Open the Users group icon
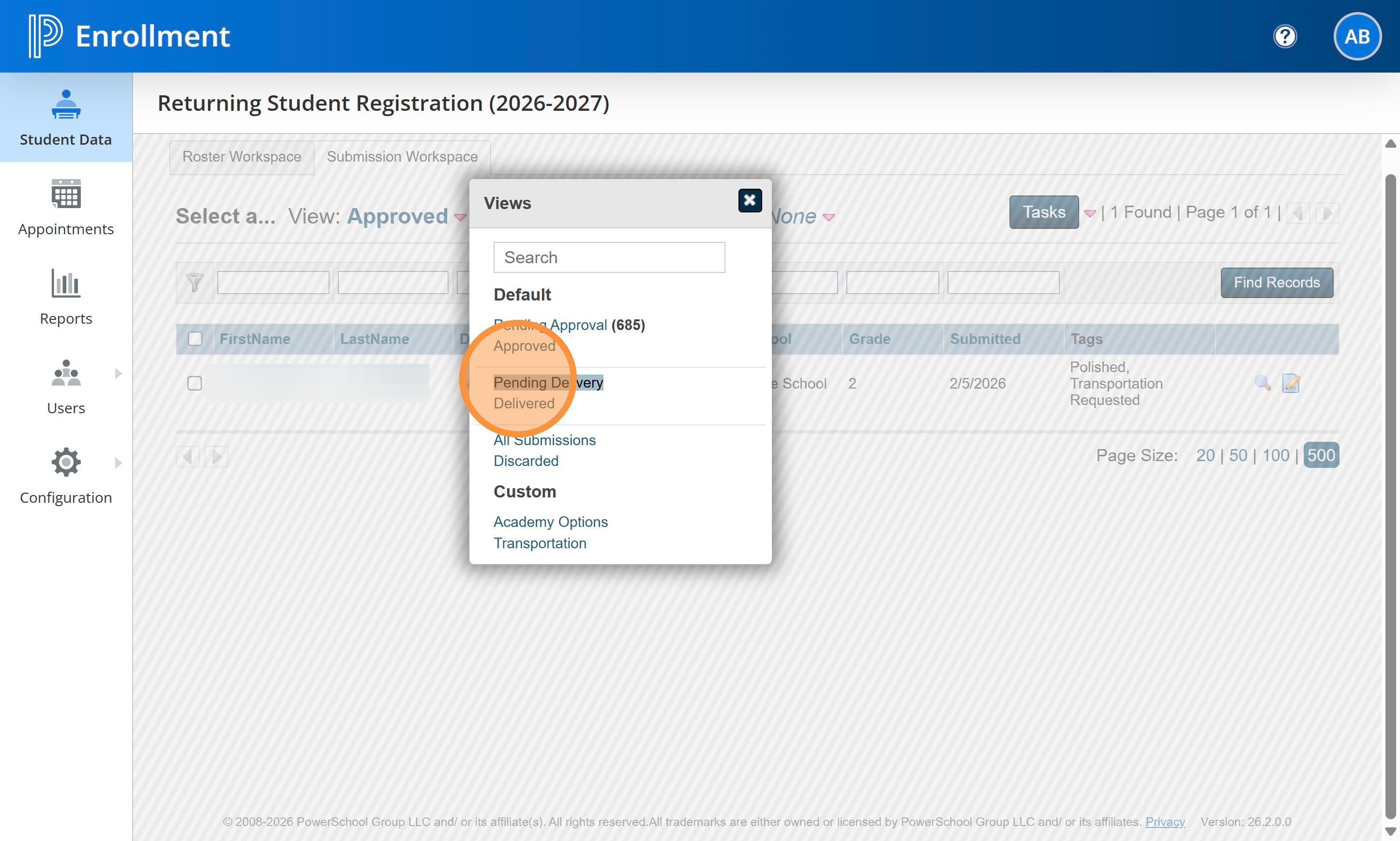Image resolution: width=1400 pixels, height=841 pixels. tap(66, 374)
